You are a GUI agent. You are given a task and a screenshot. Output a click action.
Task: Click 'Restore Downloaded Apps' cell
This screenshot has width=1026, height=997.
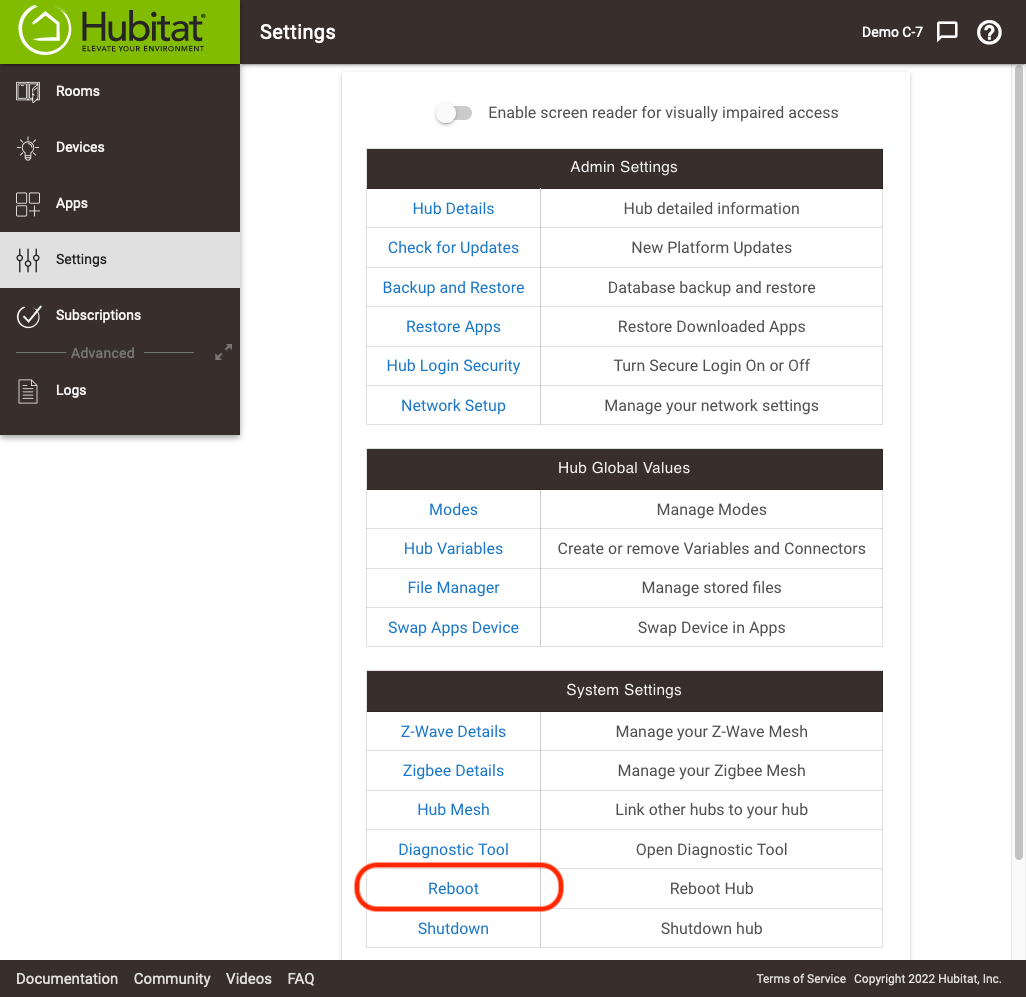[711, 326]
